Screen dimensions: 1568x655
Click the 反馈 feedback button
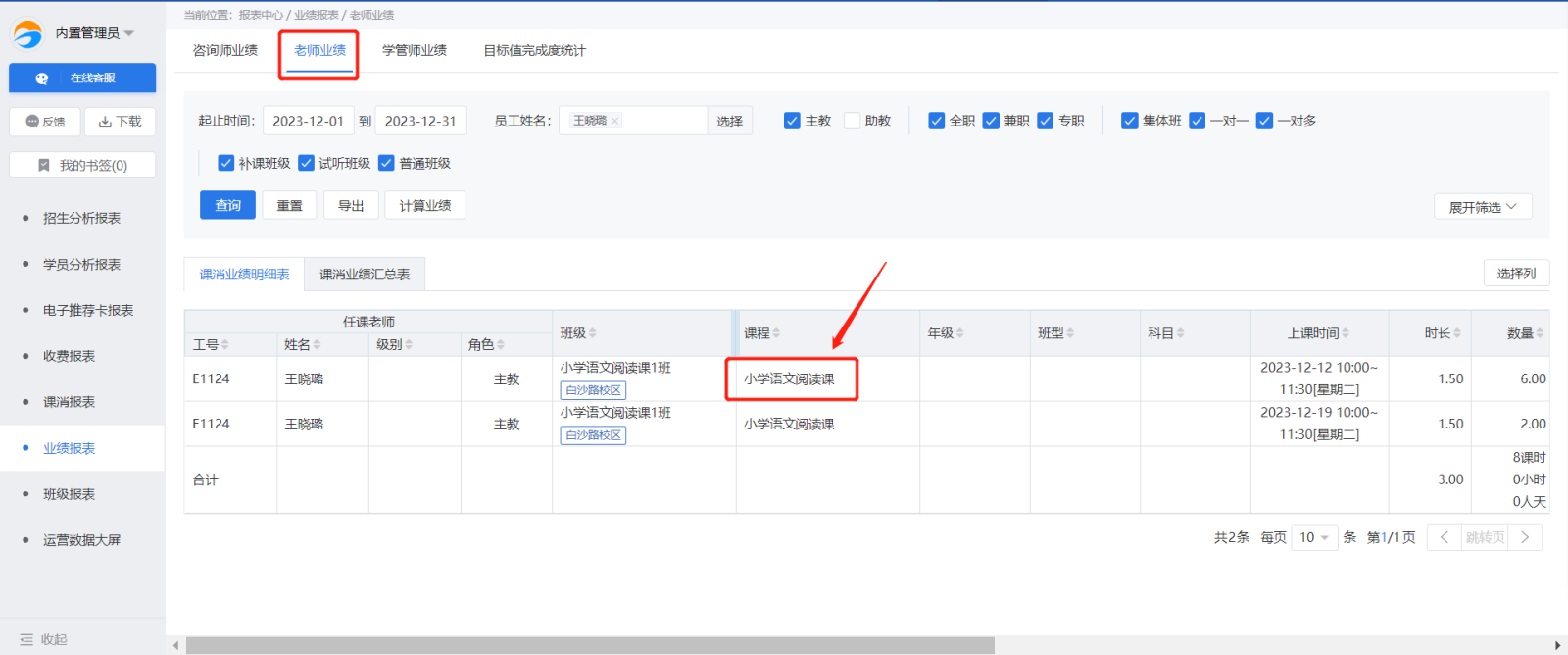(45, 122)
